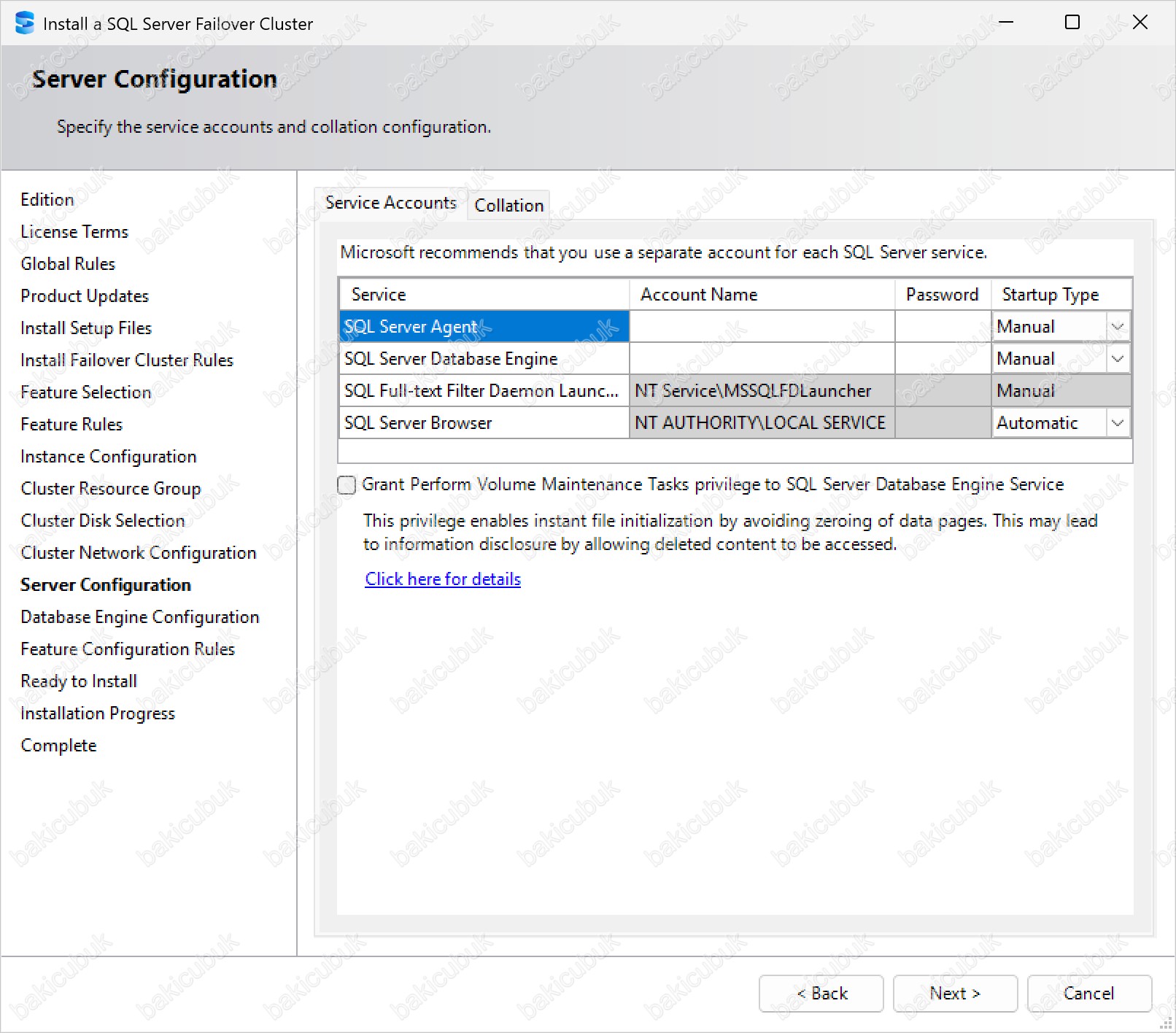Image resolution: width=1176 pixels, height=1033 pixels.
Task: Open SQL Server Browser startup type dropdown
Action: pos(1117,423)
